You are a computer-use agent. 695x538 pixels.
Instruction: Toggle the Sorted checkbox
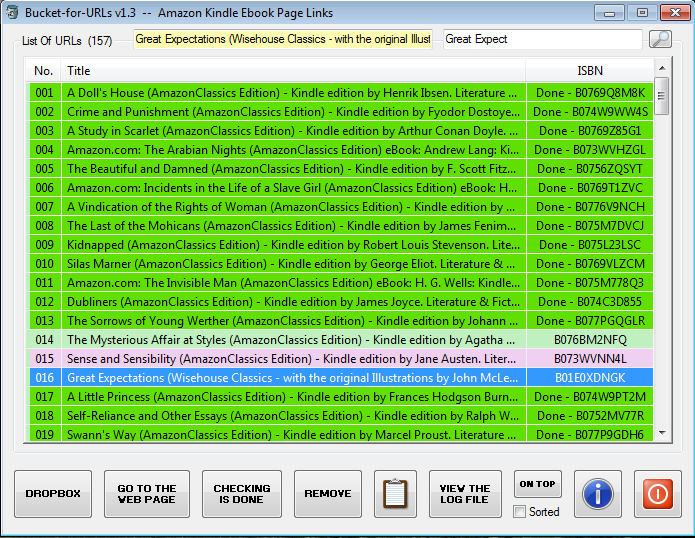coord(519,512)
